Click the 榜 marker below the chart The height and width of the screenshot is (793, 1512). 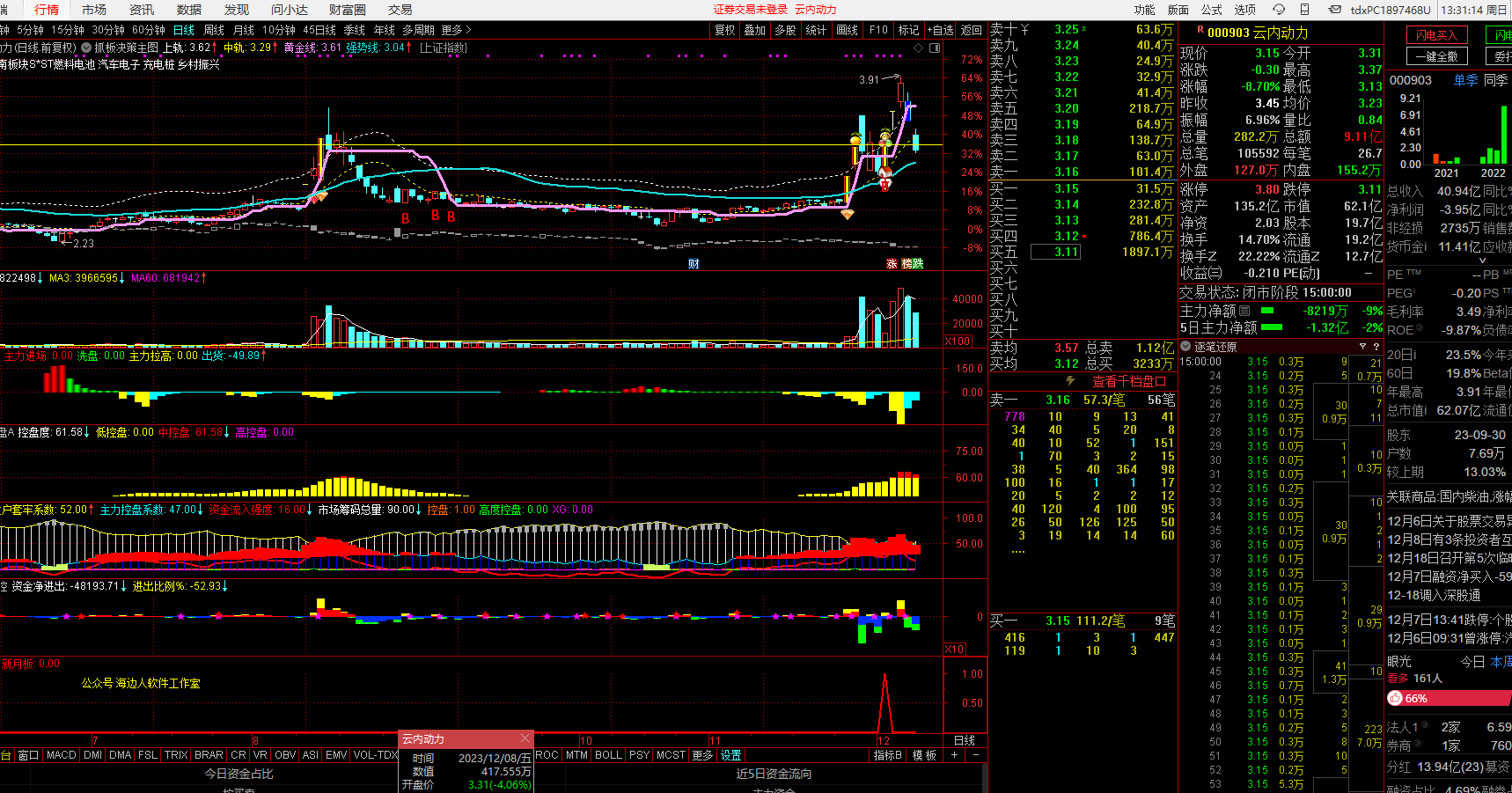[x=906, y=264]
